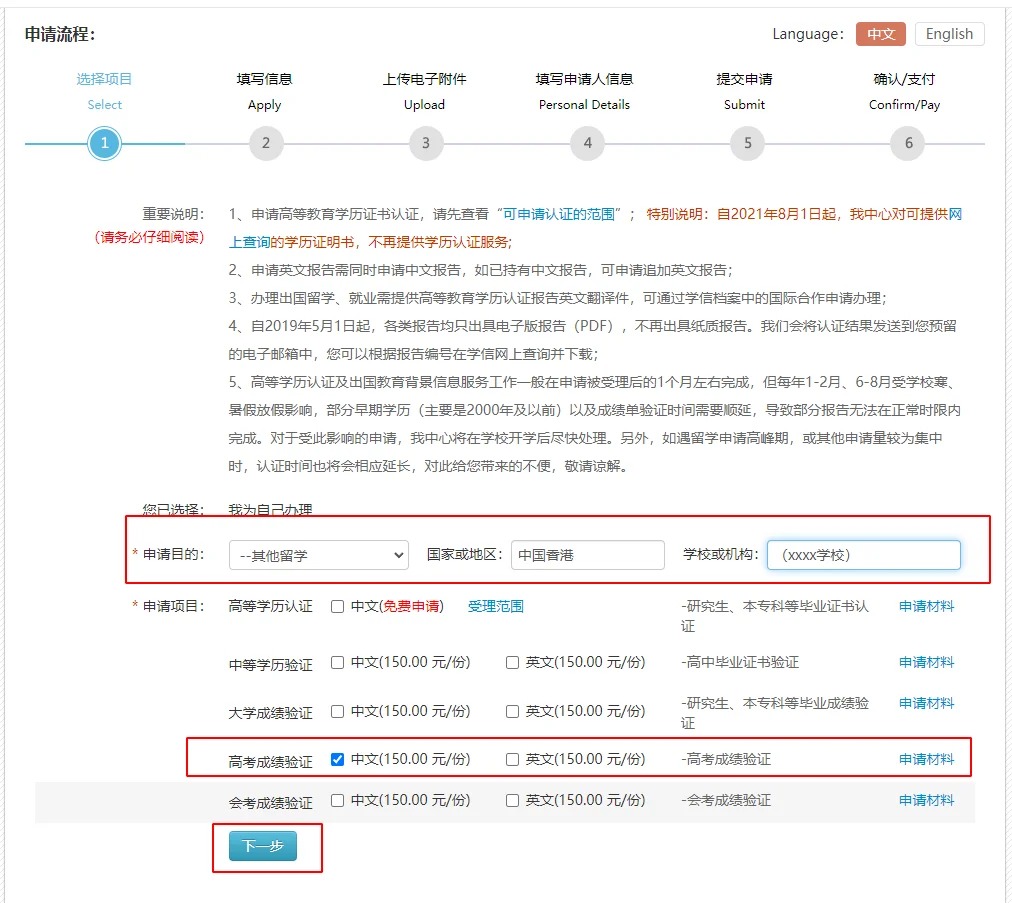Open 申请材料 link for 大学成绩验证
Screen dimensions: 1012x903
click(x=926, y=703)
